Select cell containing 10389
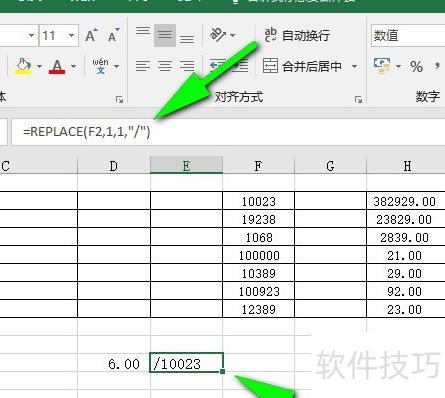This screenshot has width=445, height=398. 258,273
